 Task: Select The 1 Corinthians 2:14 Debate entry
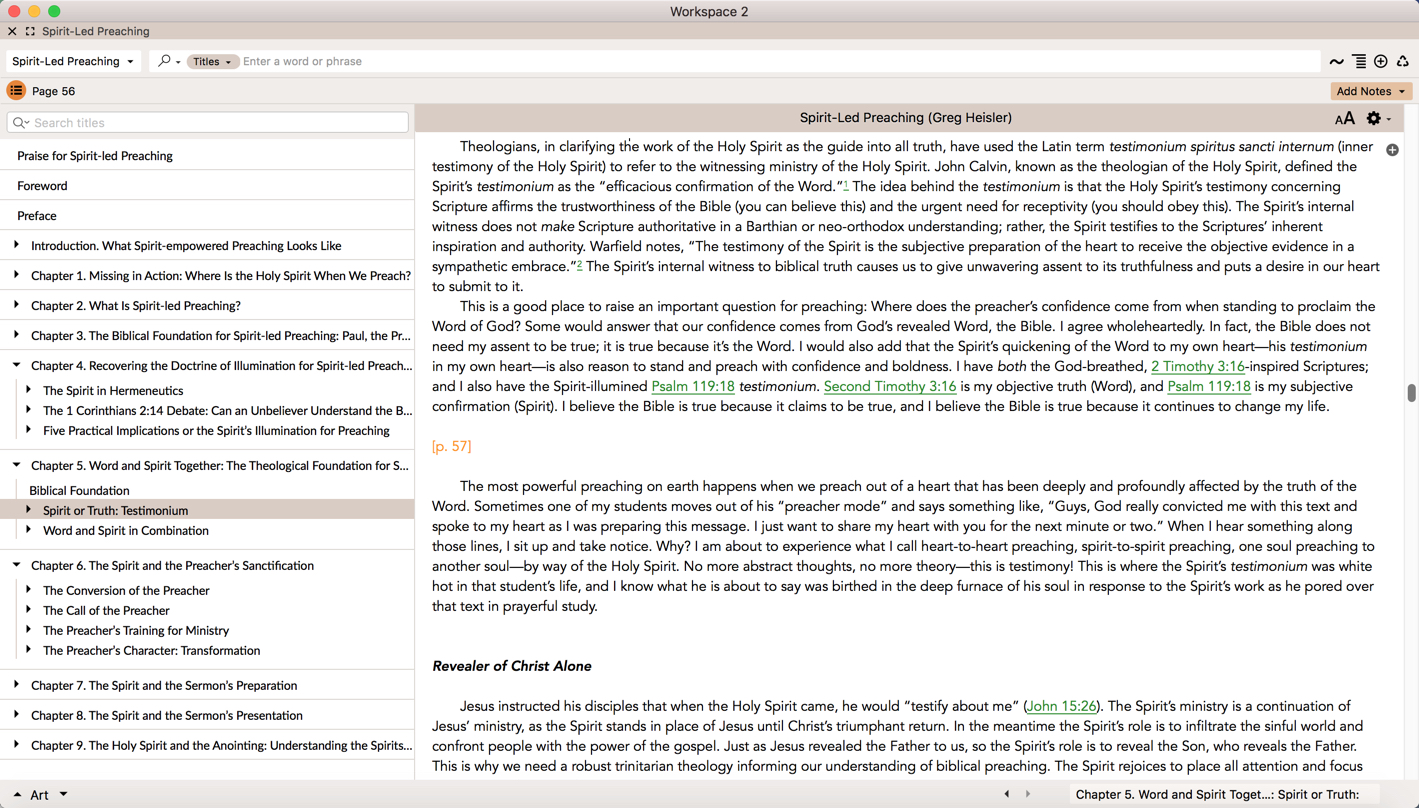click(x=227, y=411)
